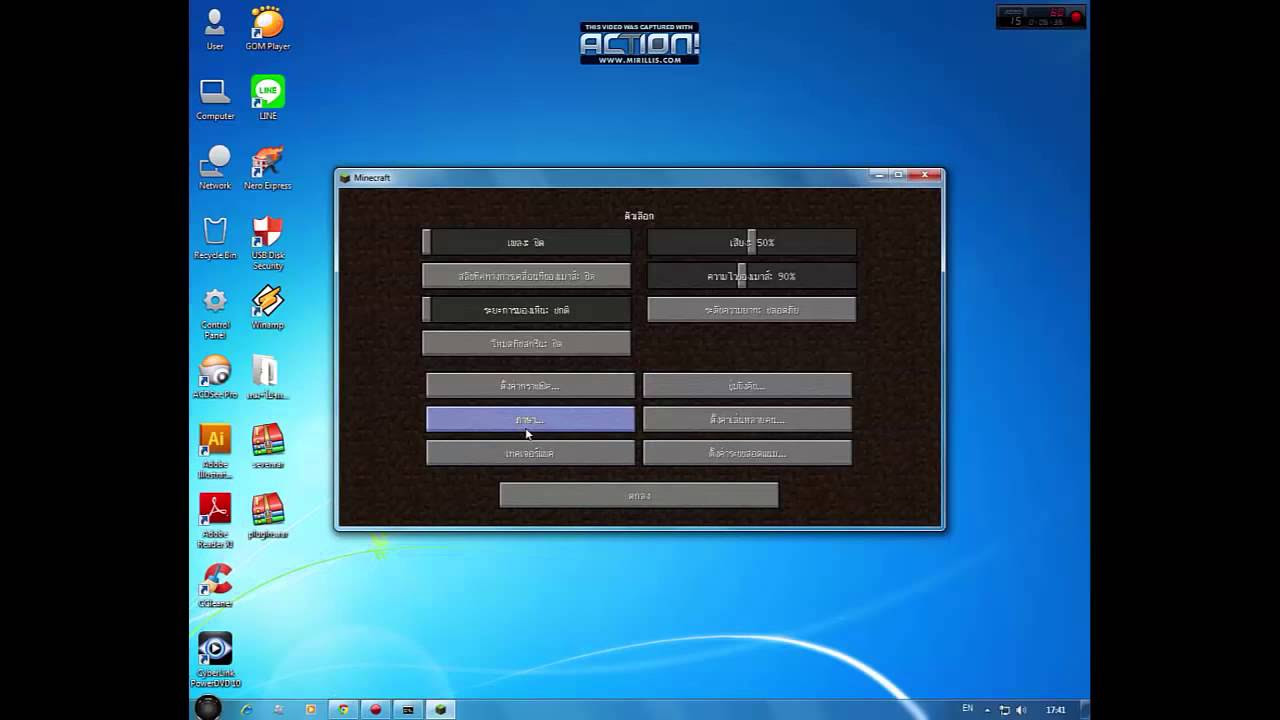The width and height of the screenshot is (1280, 720).
Task: Adjust the Minecraft music volume slider
Action: coord(527,242)
